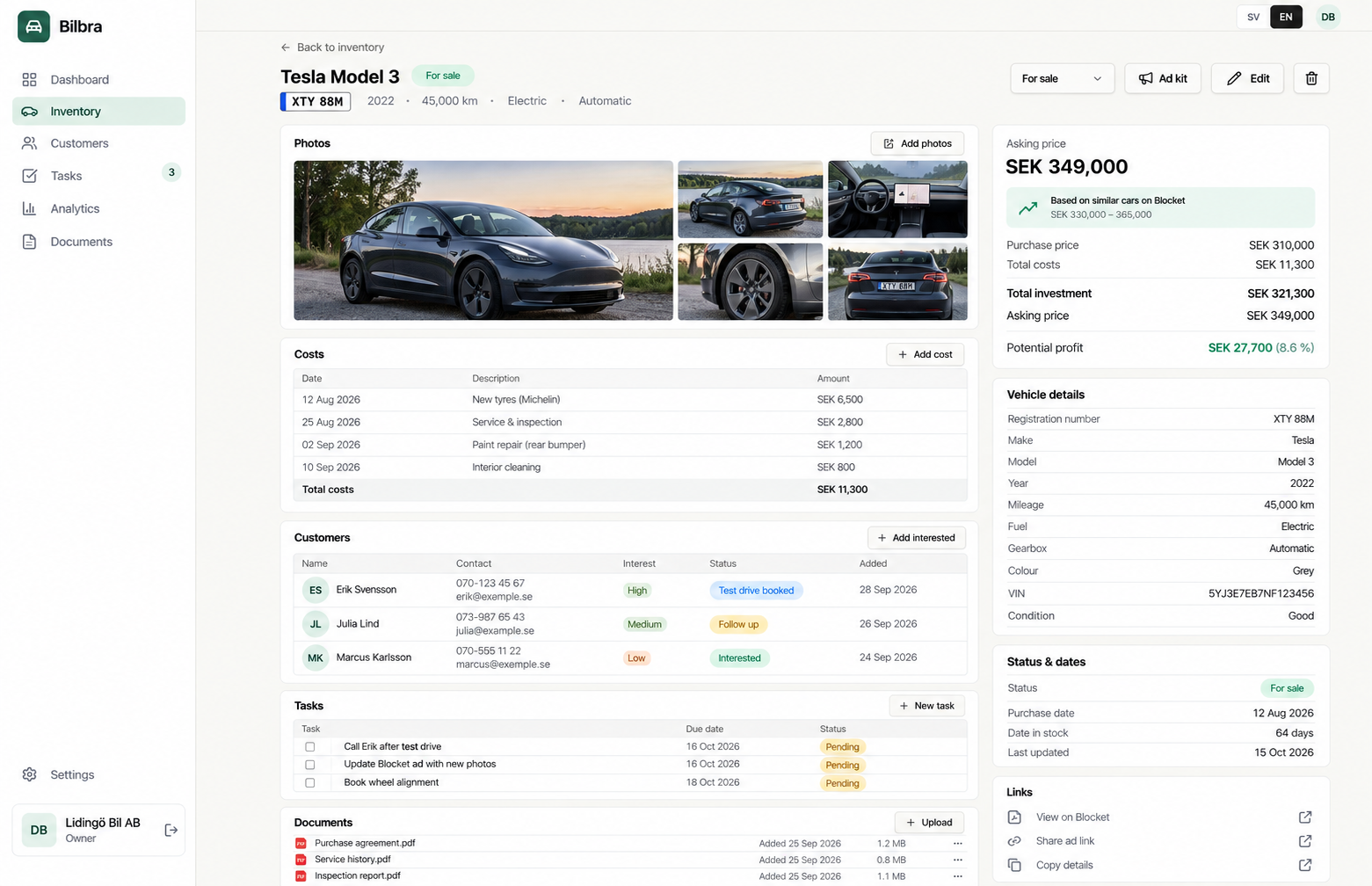The width and height of the screenshot is (1372, 886).
Task: Open the interior dashboard photo thumbnail
Action: click(897, 200)
